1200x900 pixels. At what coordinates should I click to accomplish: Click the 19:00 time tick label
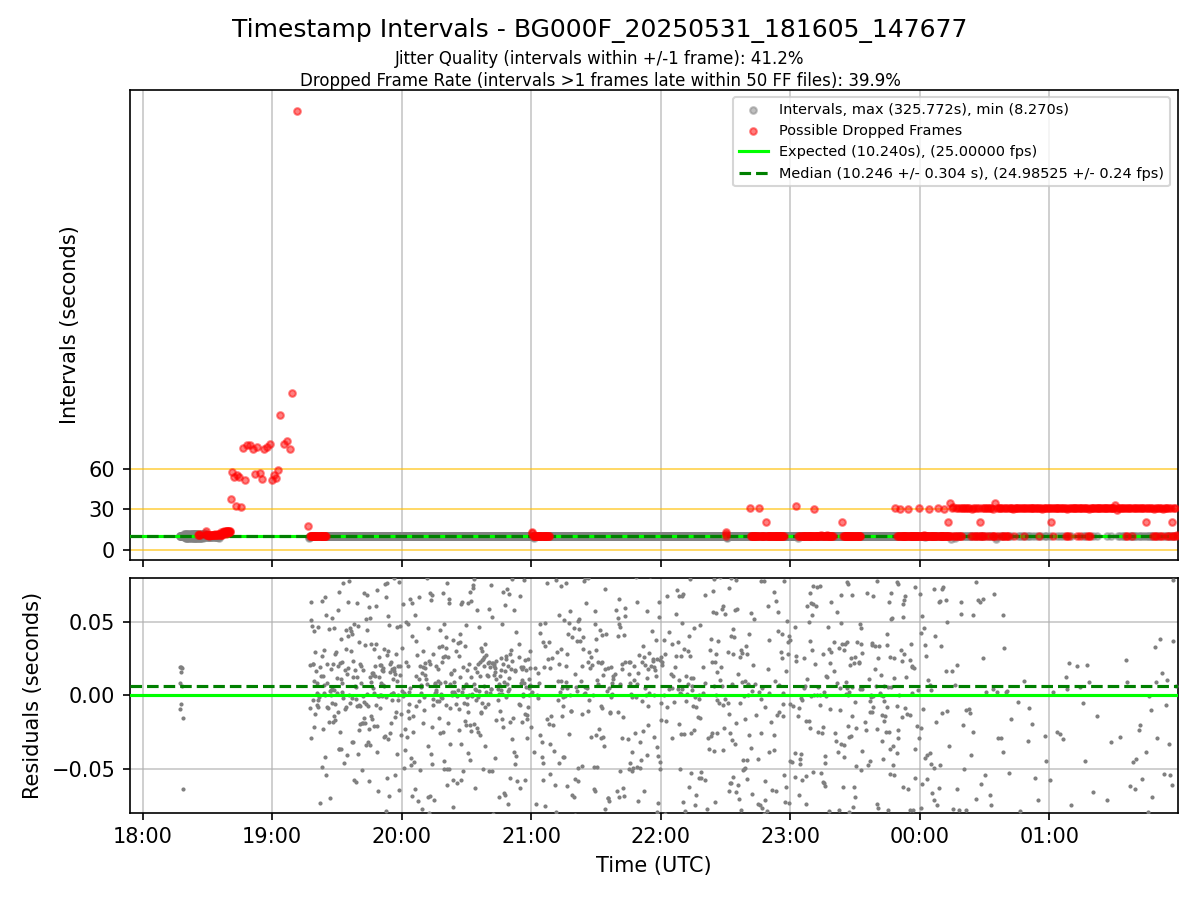coord(272,833)
